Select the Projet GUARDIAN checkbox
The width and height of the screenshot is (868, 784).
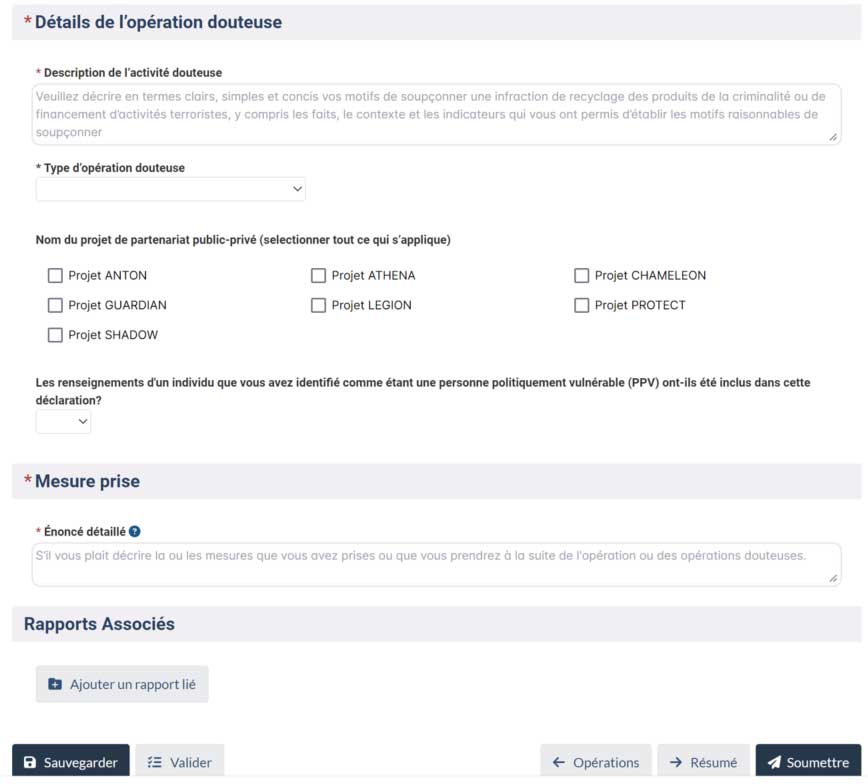click(55, 305)
